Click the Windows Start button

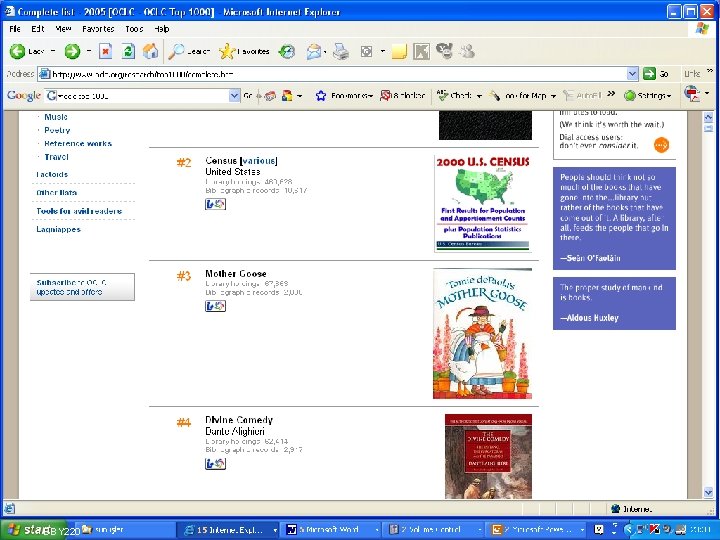point(34,529)
